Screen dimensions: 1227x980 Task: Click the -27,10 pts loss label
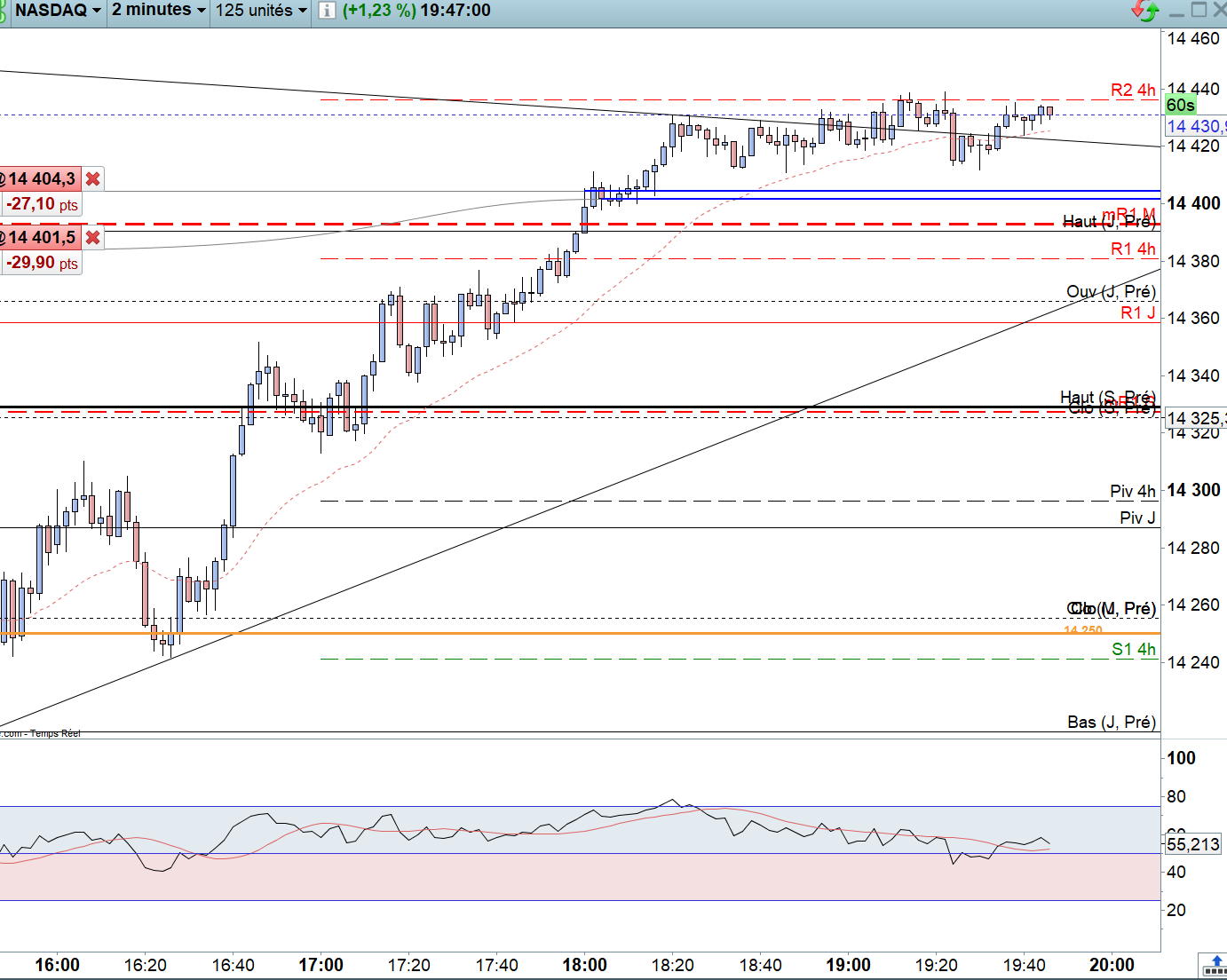click(42, 204)
